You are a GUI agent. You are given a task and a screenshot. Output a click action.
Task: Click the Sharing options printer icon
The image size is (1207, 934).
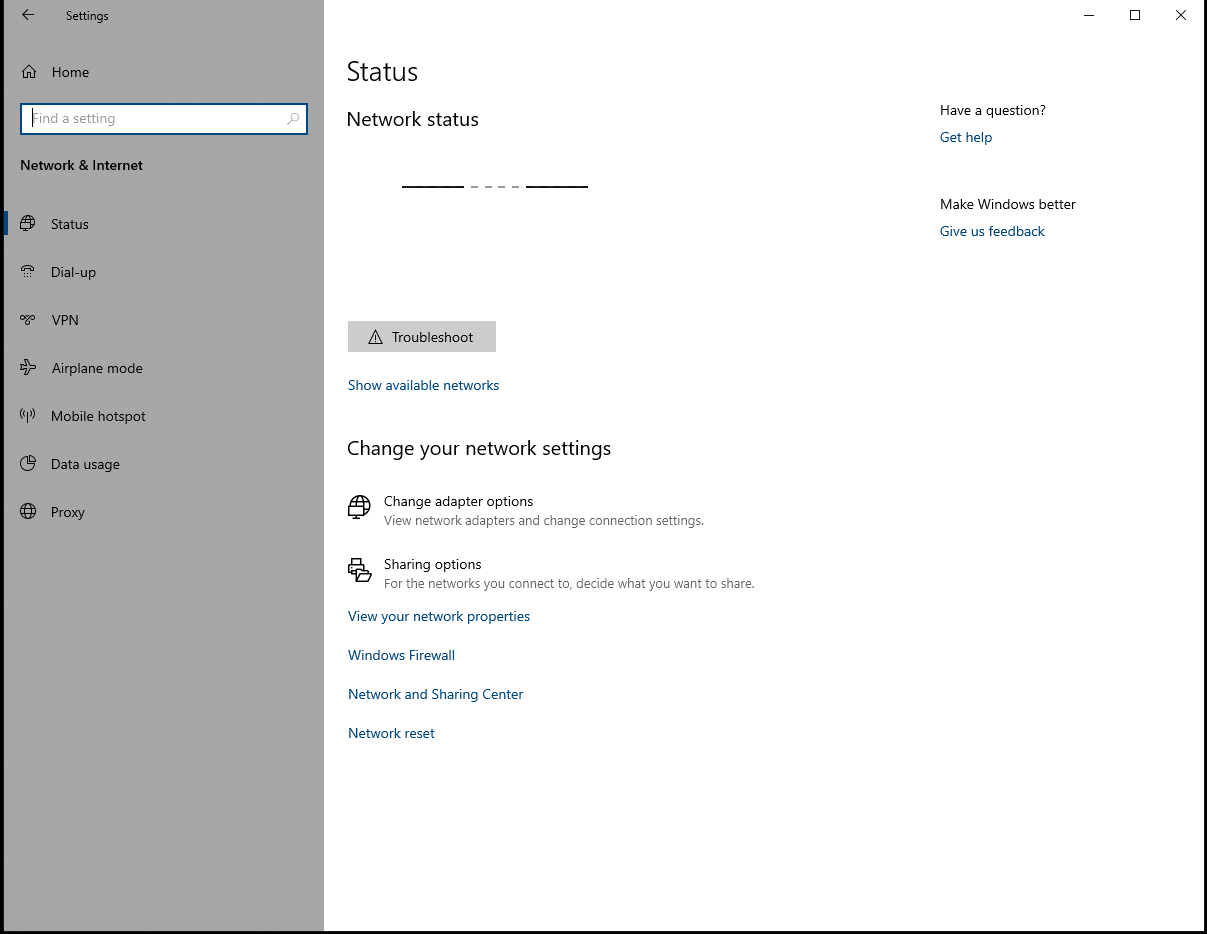tap(359, 570)
